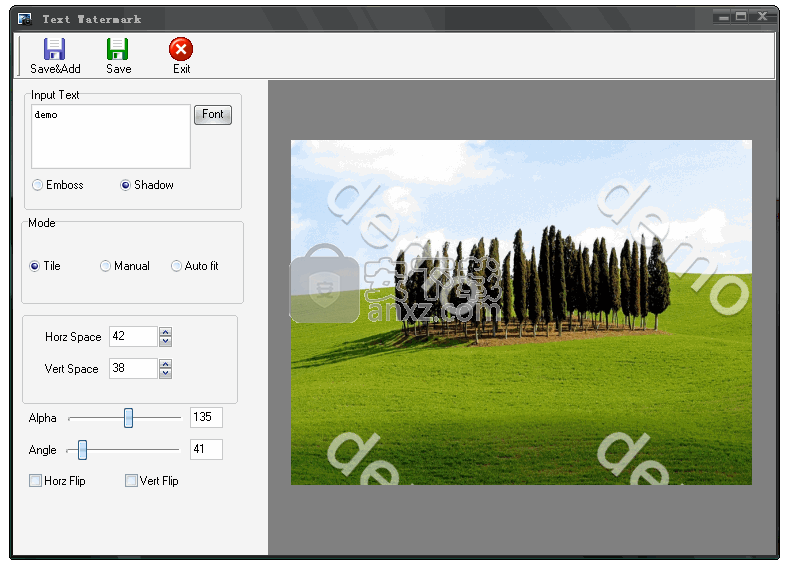The width and height of the screenshot is (795, 569).
Task: Close the Text Watermark window
Action: point(763,16)
